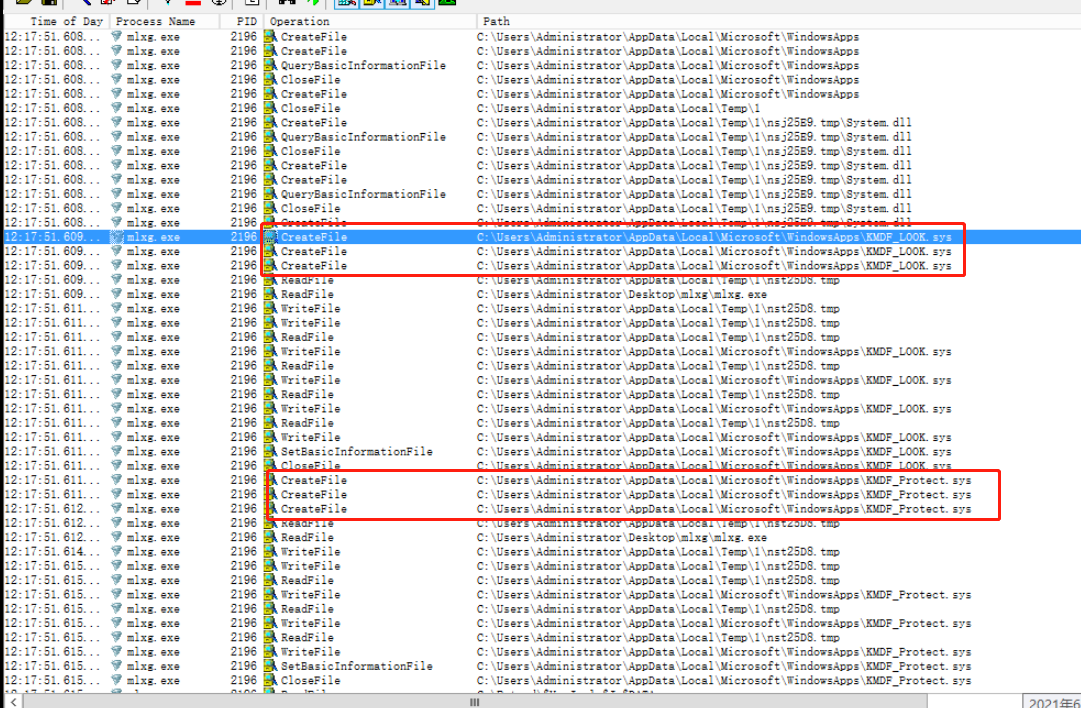Click the file icon beside highlighted CreateFile operation
This screenshot has height=708, width=1081.
click(x=269, y=237)
